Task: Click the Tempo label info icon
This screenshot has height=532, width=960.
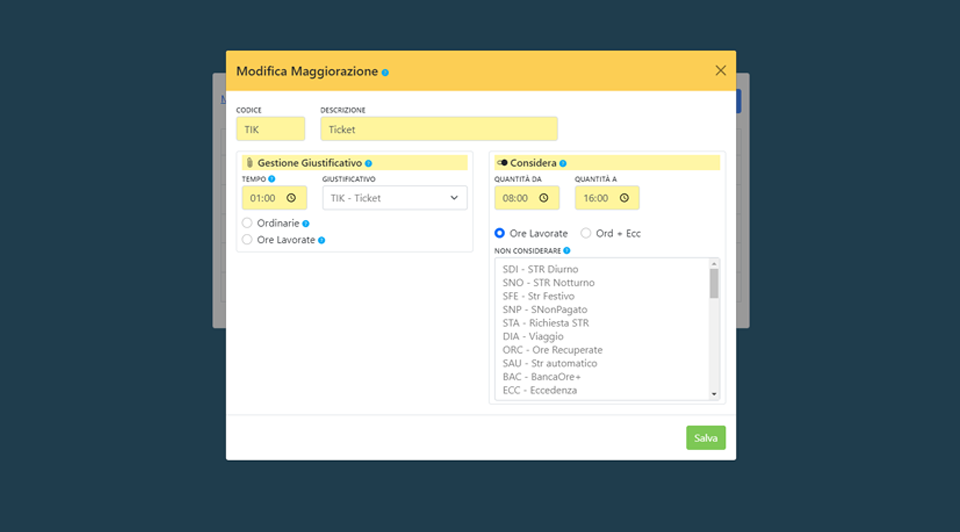Action: point(272,179)
